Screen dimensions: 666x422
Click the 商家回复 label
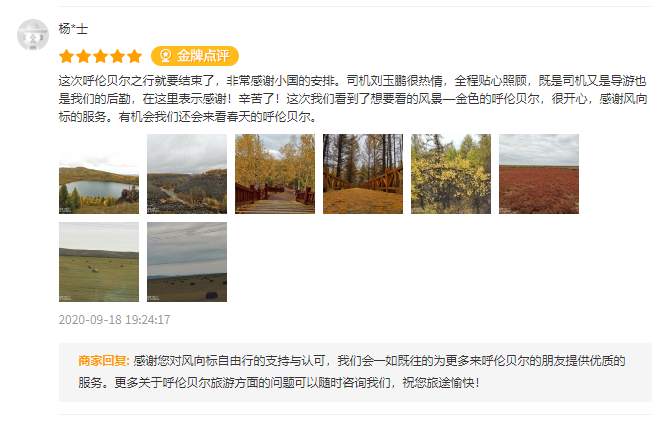[x=104, y=361]
